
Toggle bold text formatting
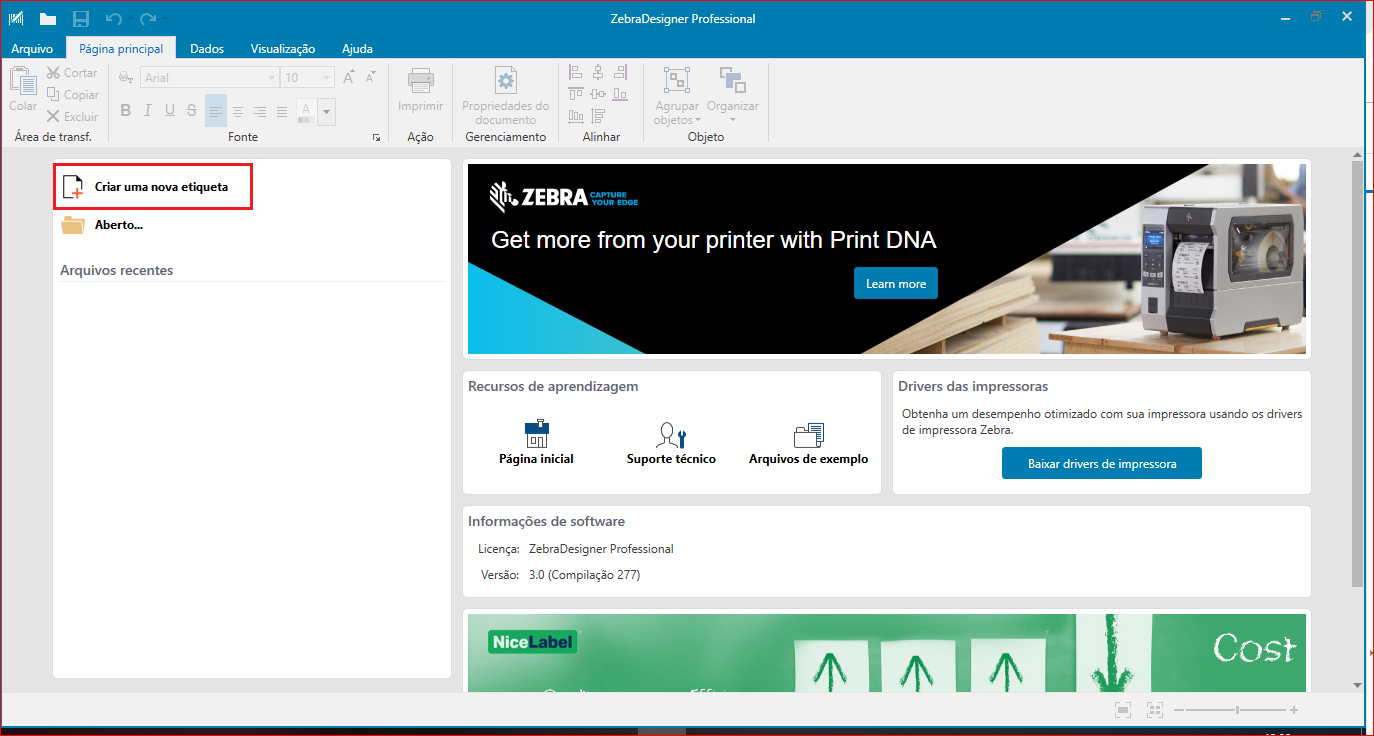[126, 111]
